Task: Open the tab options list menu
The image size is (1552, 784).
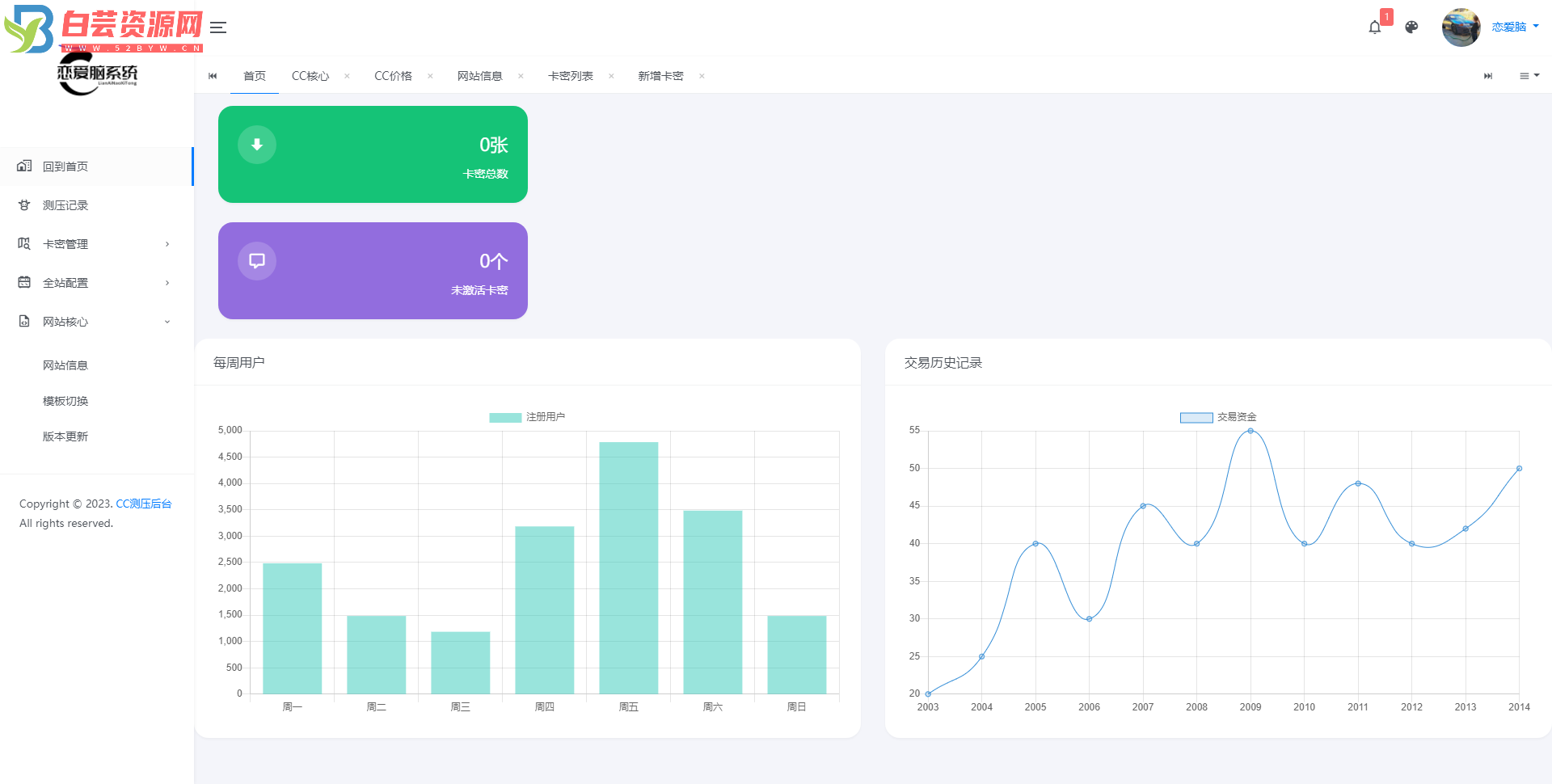Action: coord(1529,76)
